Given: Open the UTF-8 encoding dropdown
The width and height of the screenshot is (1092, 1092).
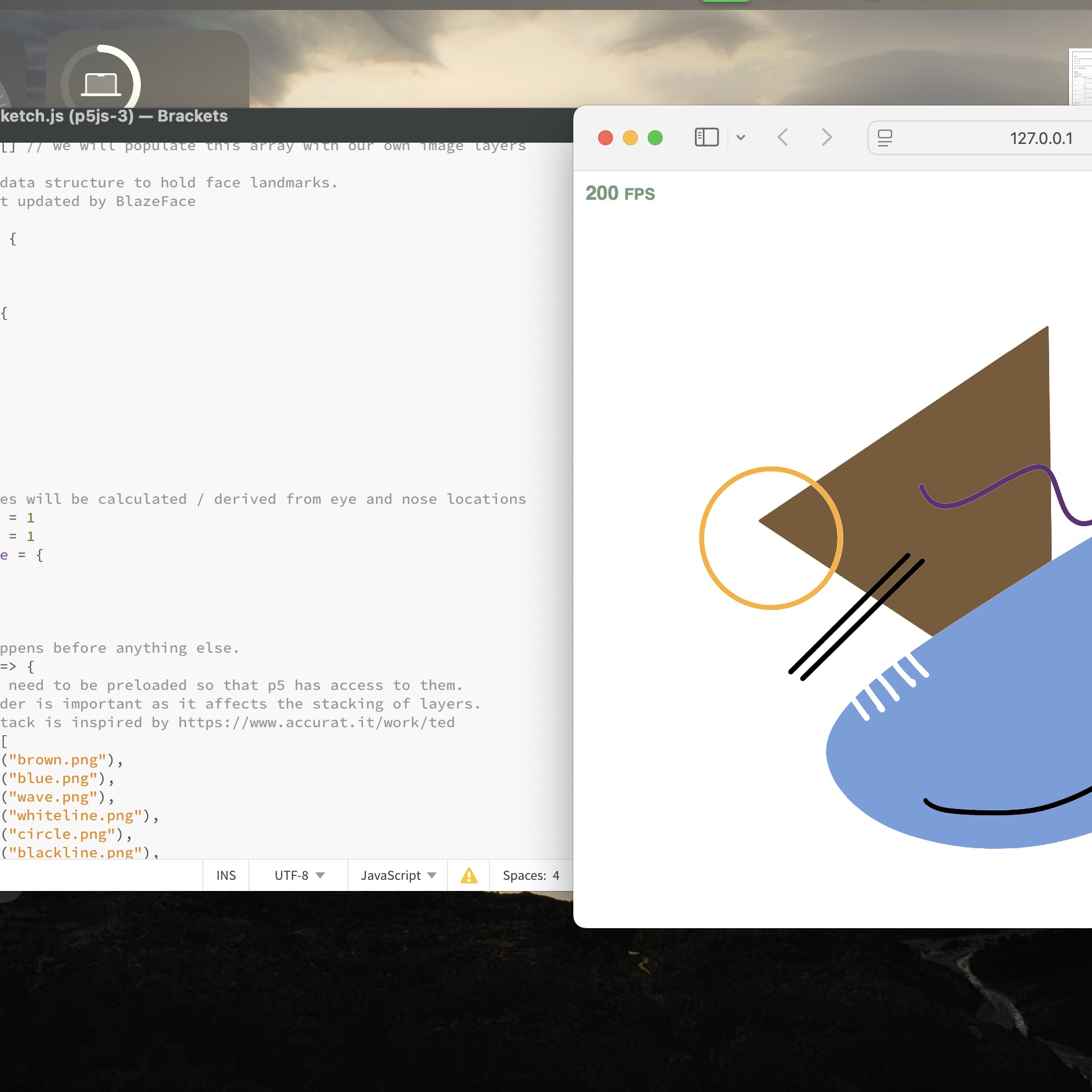Looking at the screenshot, I should pos(297,875).
